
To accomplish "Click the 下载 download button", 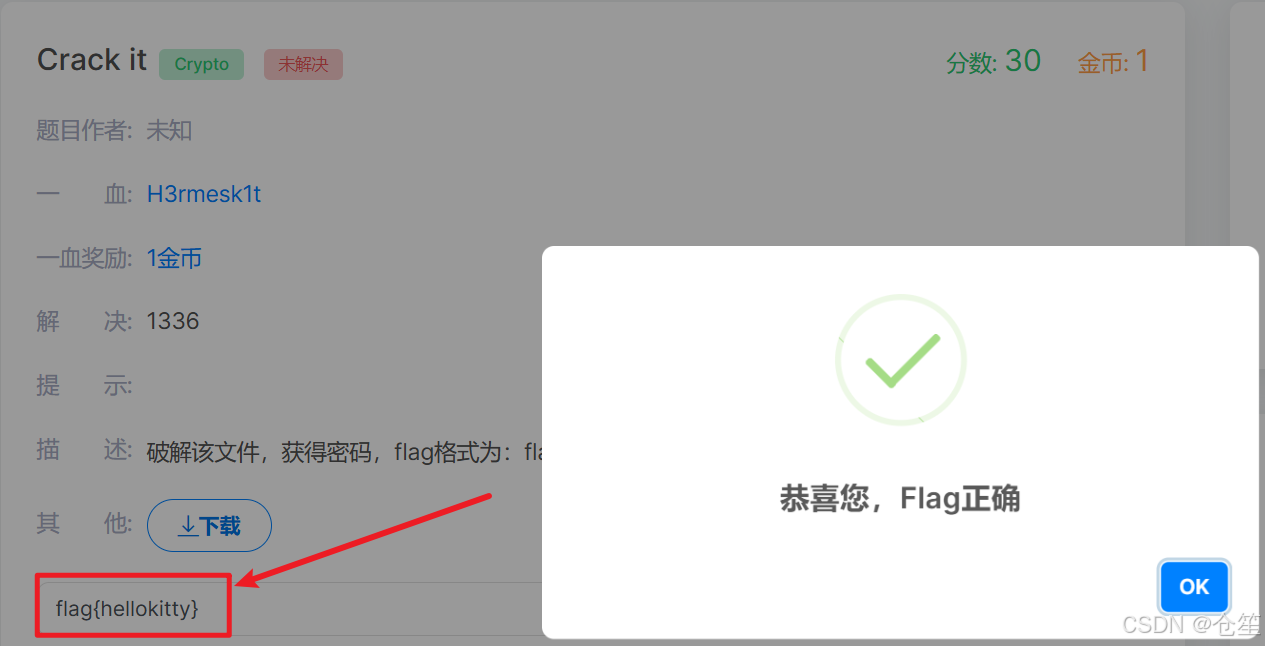I will pos(209,526).
